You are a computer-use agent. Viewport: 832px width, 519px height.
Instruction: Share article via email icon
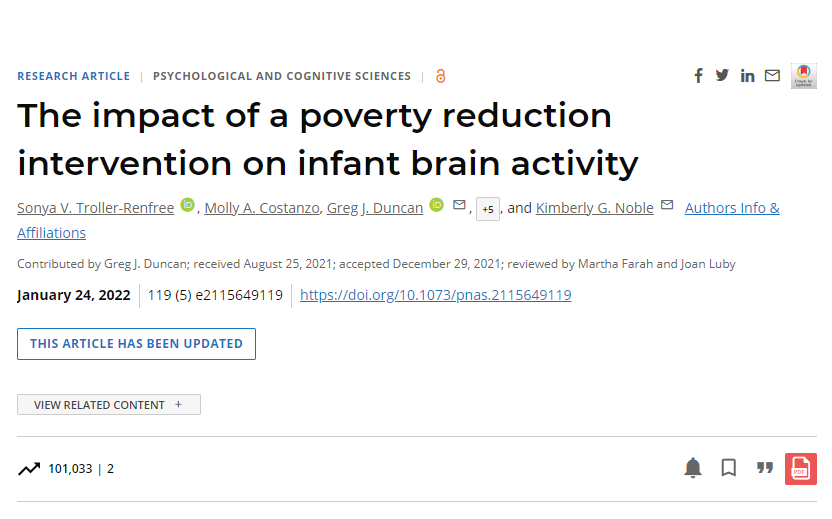click(x=772, y=76)
